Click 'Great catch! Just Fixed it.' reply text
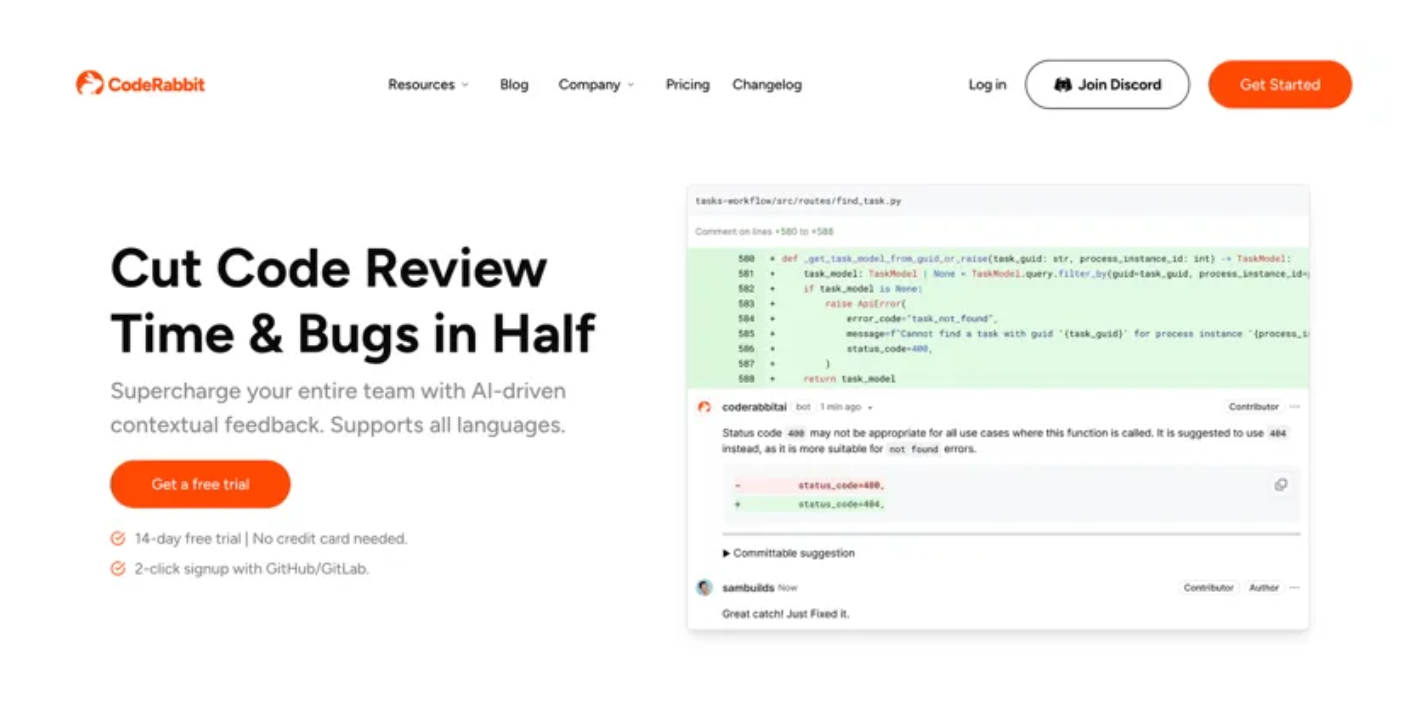The height and width of the screenshot is (724, 1422). tap(785, 613)
